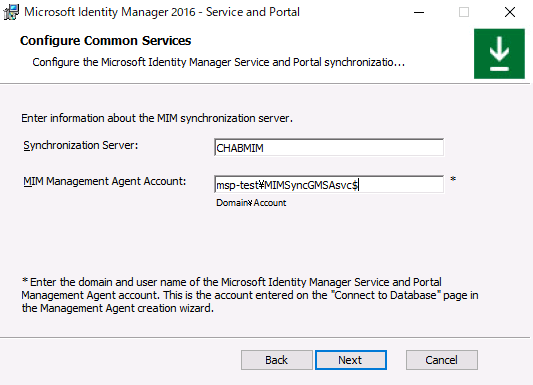Click the Domain\Account hint text
This screenshot has width=533, height=385.
pyautogui.click(x=251, y=203)
